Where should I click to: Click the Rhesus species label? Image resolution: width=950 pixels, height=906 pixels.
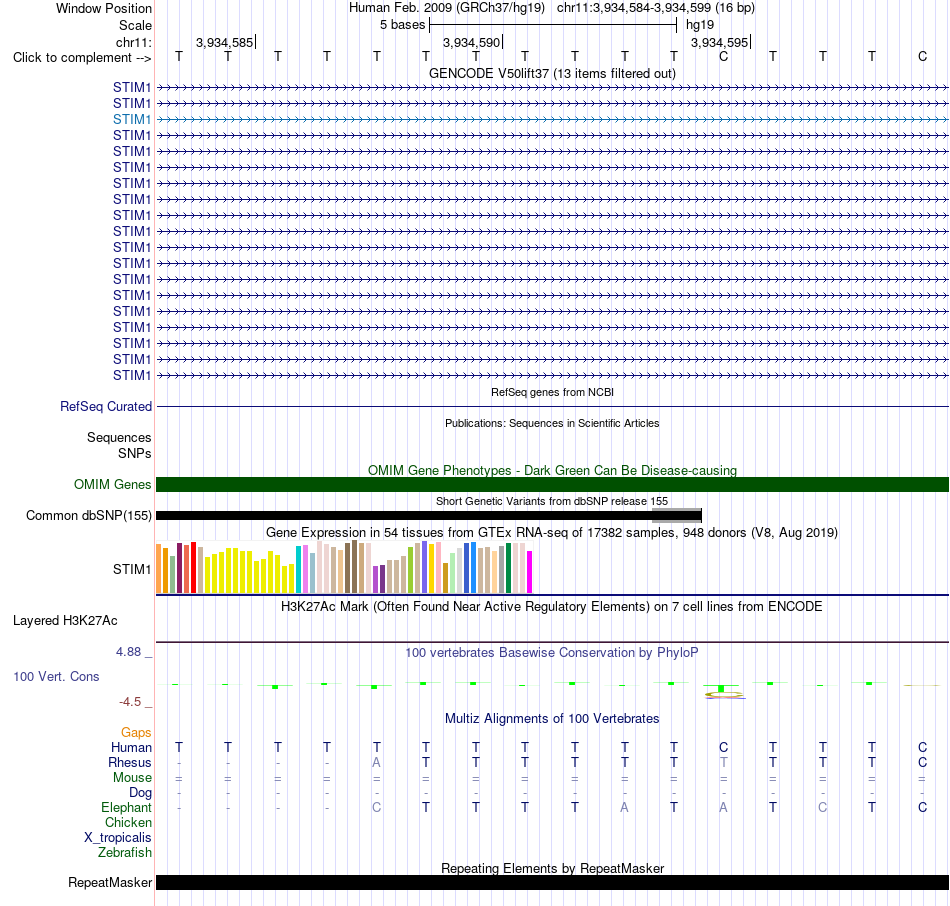[x=130, y=762]
